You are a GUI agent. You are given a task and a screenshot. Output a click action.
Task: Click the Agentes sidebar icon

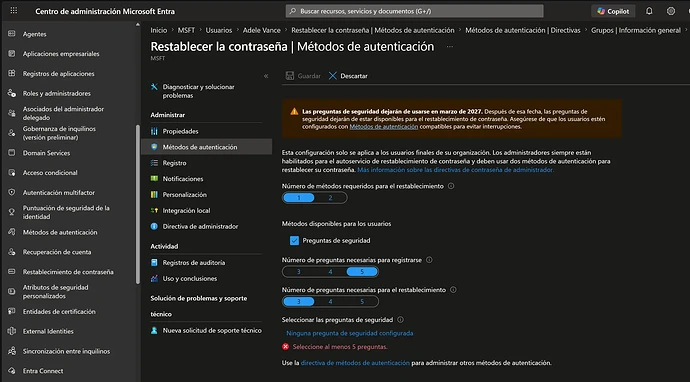coord(12,33)
